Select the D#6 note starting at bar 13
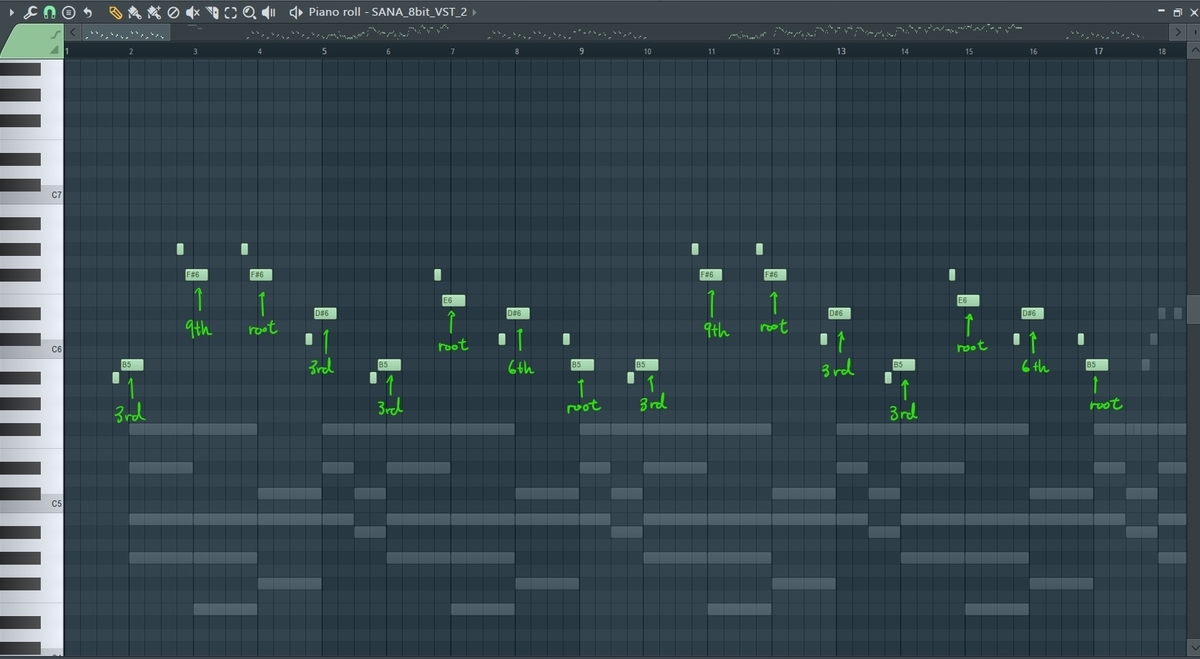 point(839,313)
